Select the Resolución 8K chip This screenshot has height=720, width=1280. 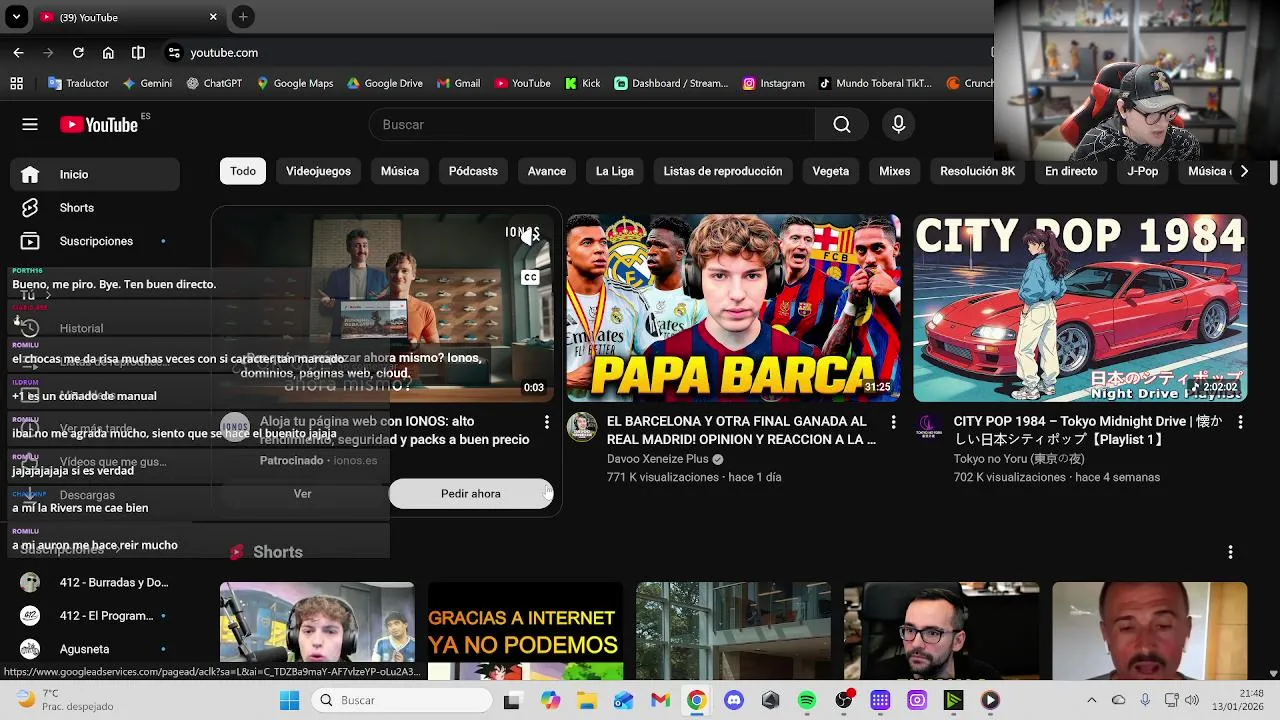tap(978, 171)
